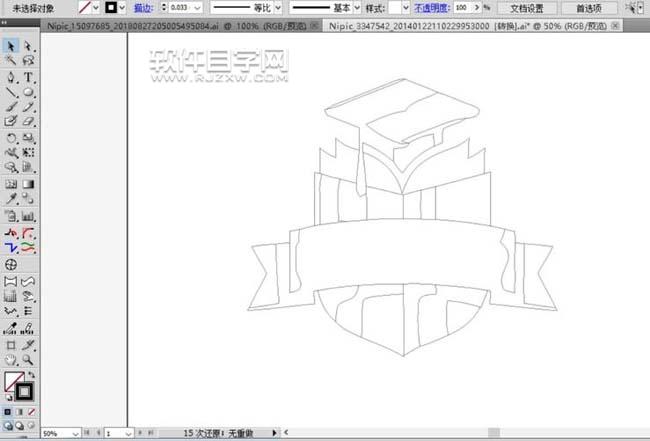Close the Nipic_3347542 document tab
This screenshot has height=441, width=650.
615,26
